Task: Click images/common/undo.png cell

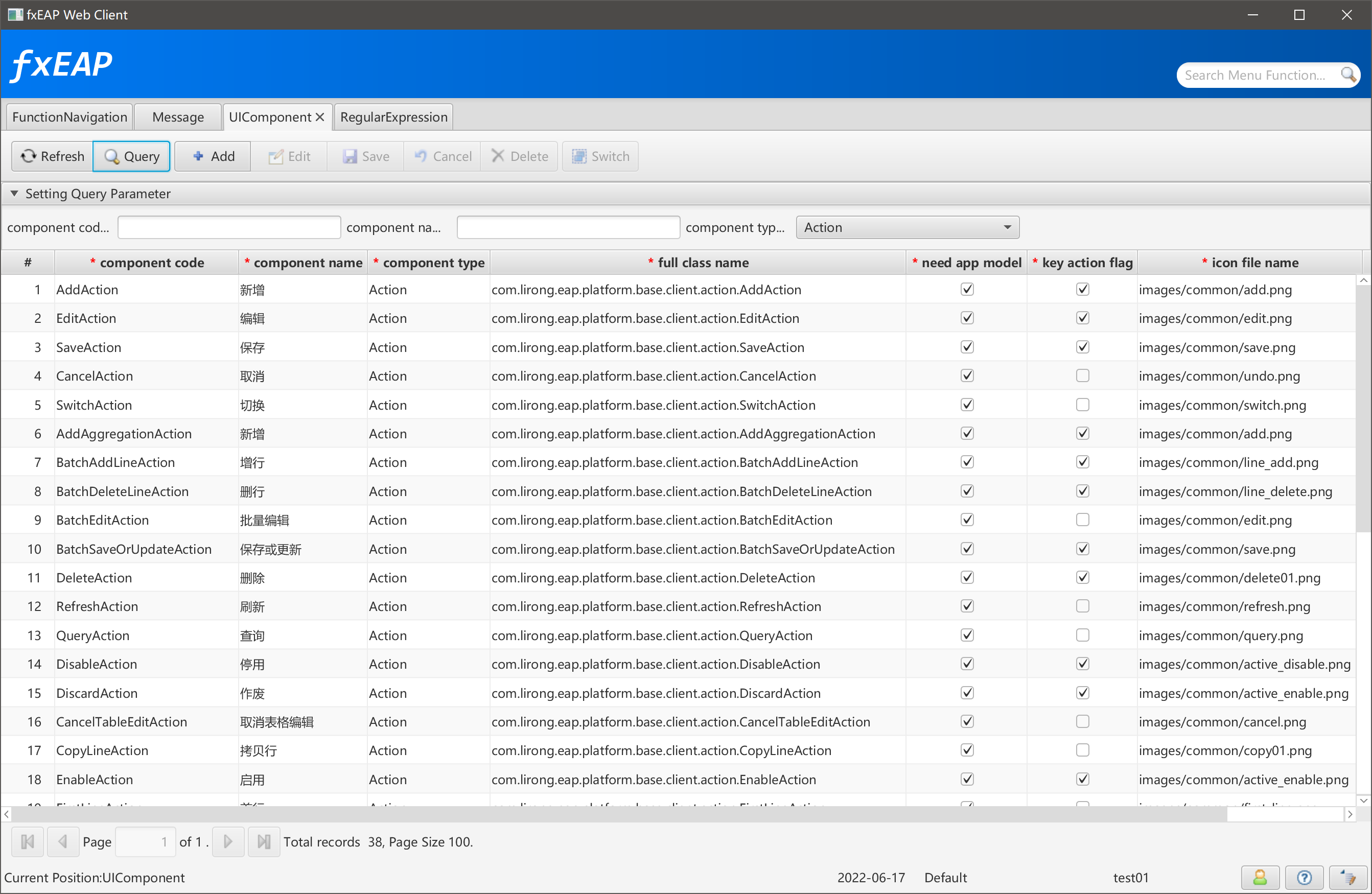Action: tap(1247, 376)
